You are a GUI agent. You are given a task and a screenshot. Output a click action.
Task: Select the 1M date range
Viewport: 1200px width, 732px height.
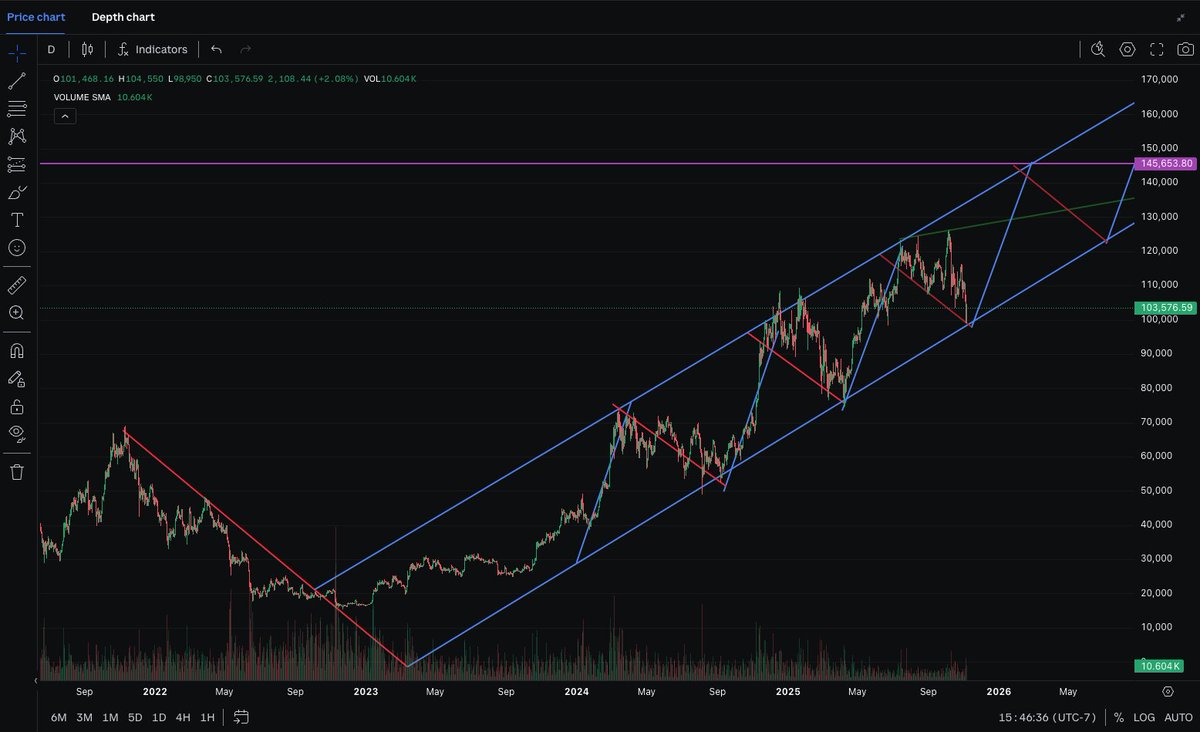click(110, 717)
